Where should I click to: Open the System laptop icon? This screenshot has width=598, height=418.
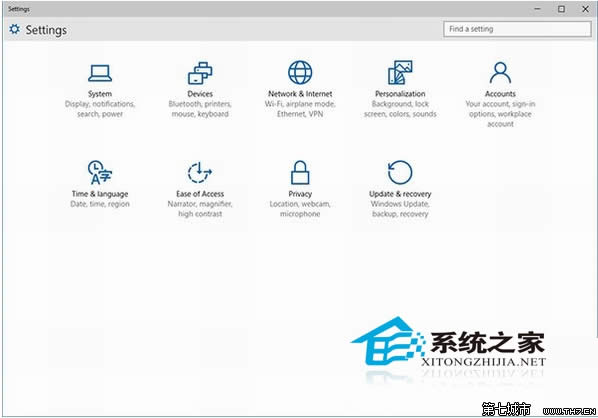[100, 73]
